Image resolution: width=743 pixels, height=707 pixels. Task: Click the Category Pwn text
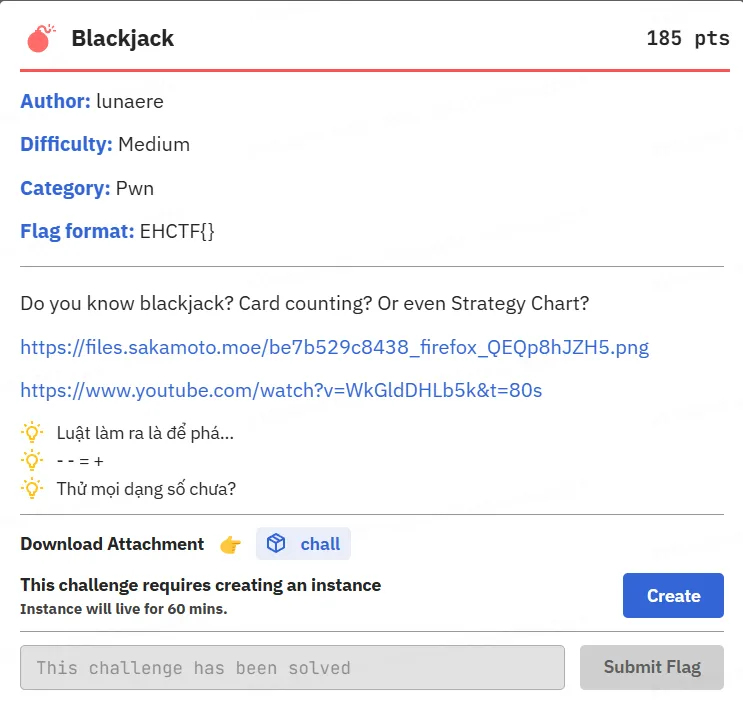pyautogui.click(x=87, y=188)
